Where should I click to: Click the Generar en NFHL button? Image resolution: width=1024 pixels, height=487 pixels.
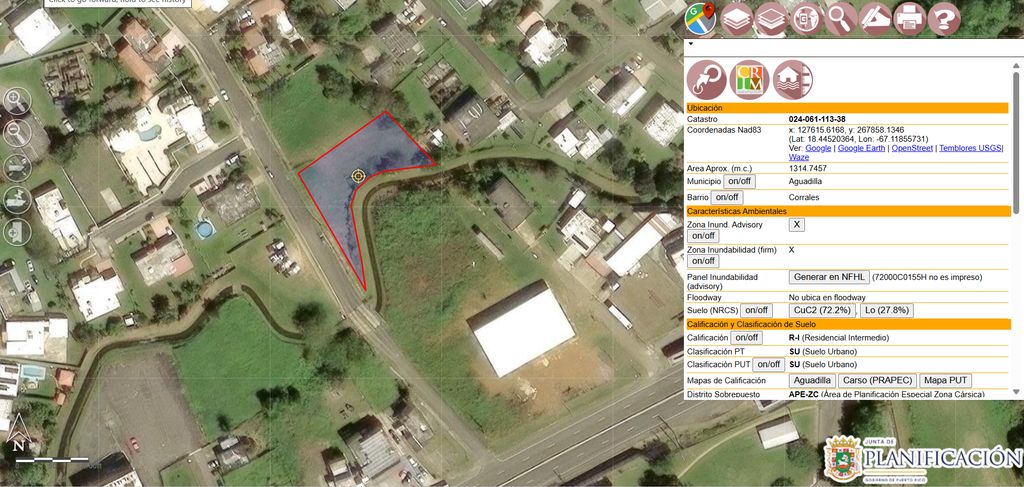click(829, 277)
